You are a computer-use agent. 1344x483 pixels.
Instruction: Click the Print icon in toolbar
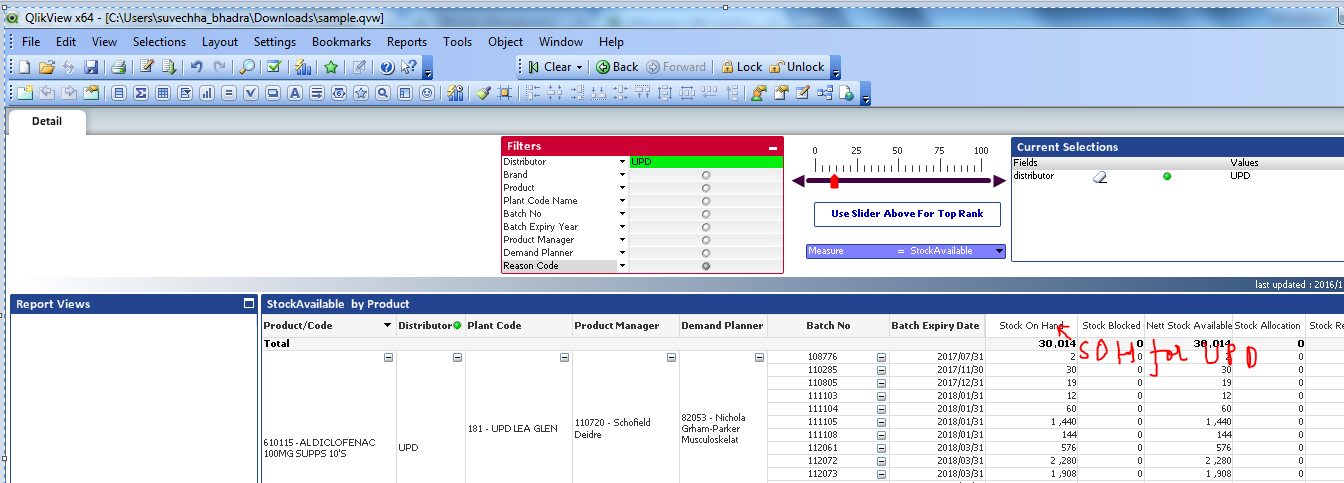pyautogui.click(x=119, y=67)
